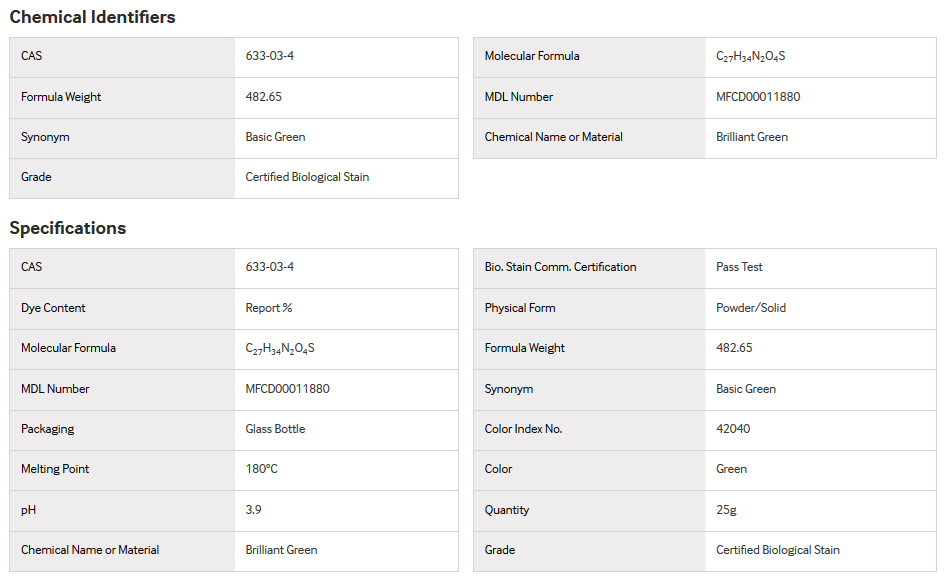Select CAS number 633-03-4 under Chemical Identifiers

tap(270, 56)
